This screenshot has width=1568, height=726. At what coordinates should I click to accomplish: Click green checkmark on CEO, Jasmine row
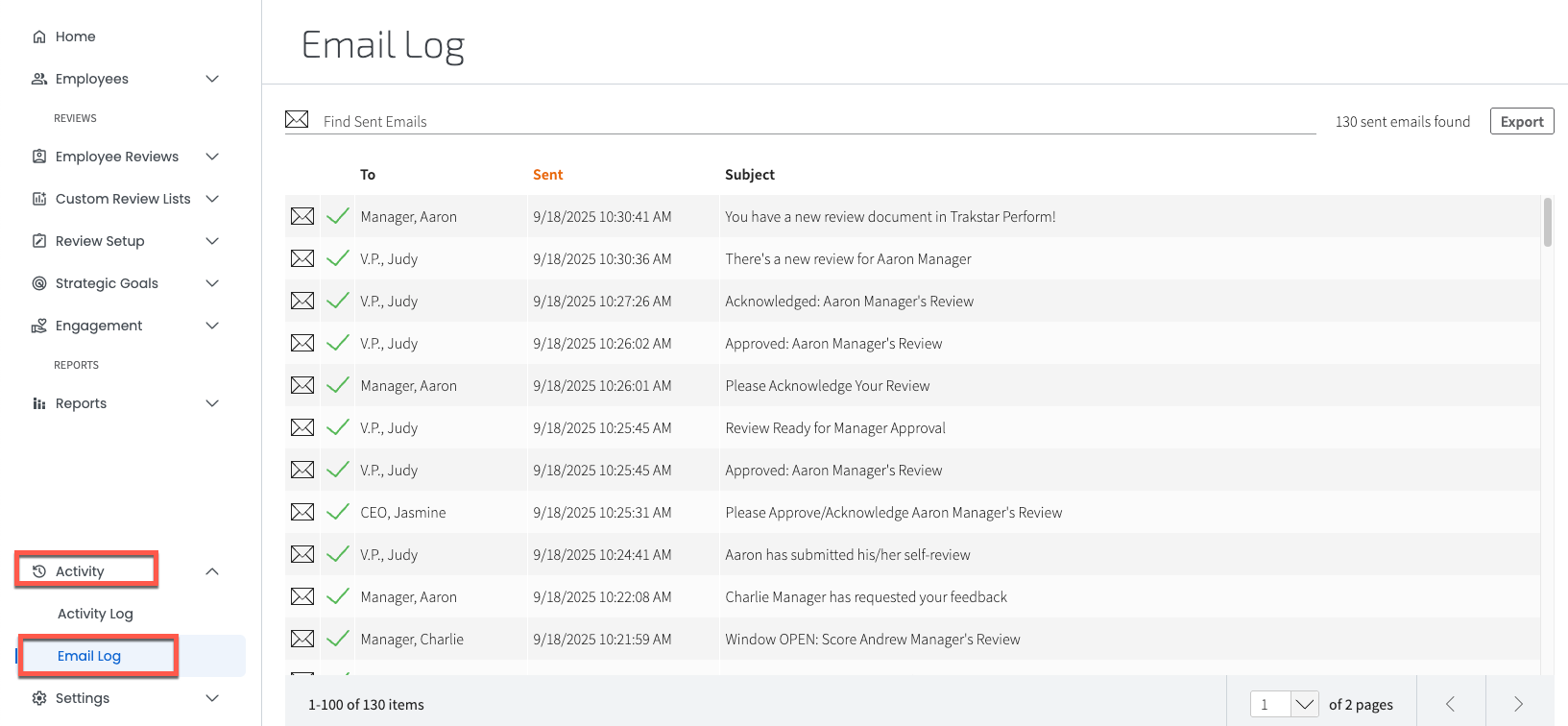click(338, 512)
